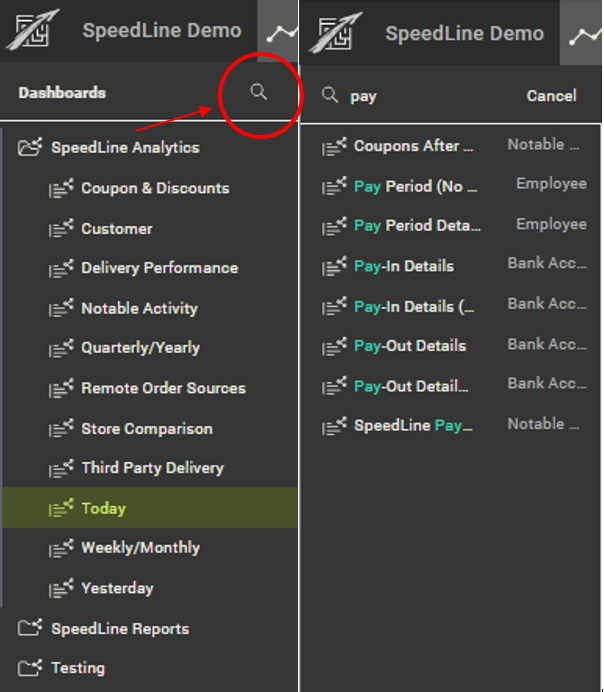
Task: Open the Yesterday dashboard
Action: coord(117,588)
